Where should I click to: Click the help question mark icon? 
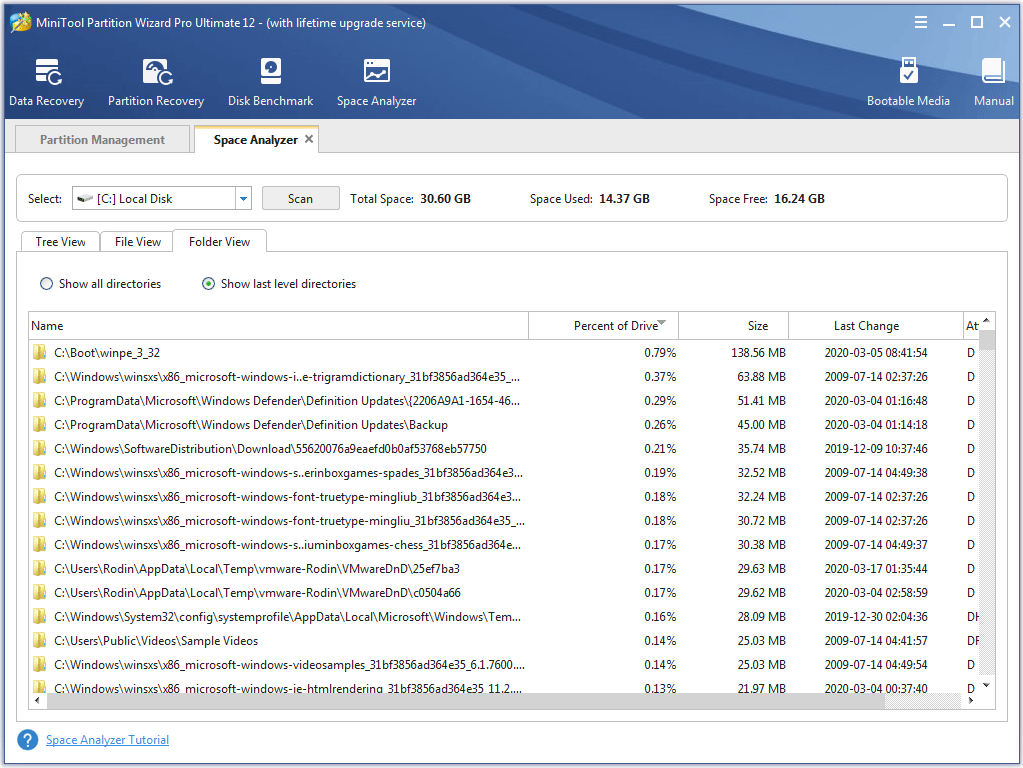(x=27, y=739)
